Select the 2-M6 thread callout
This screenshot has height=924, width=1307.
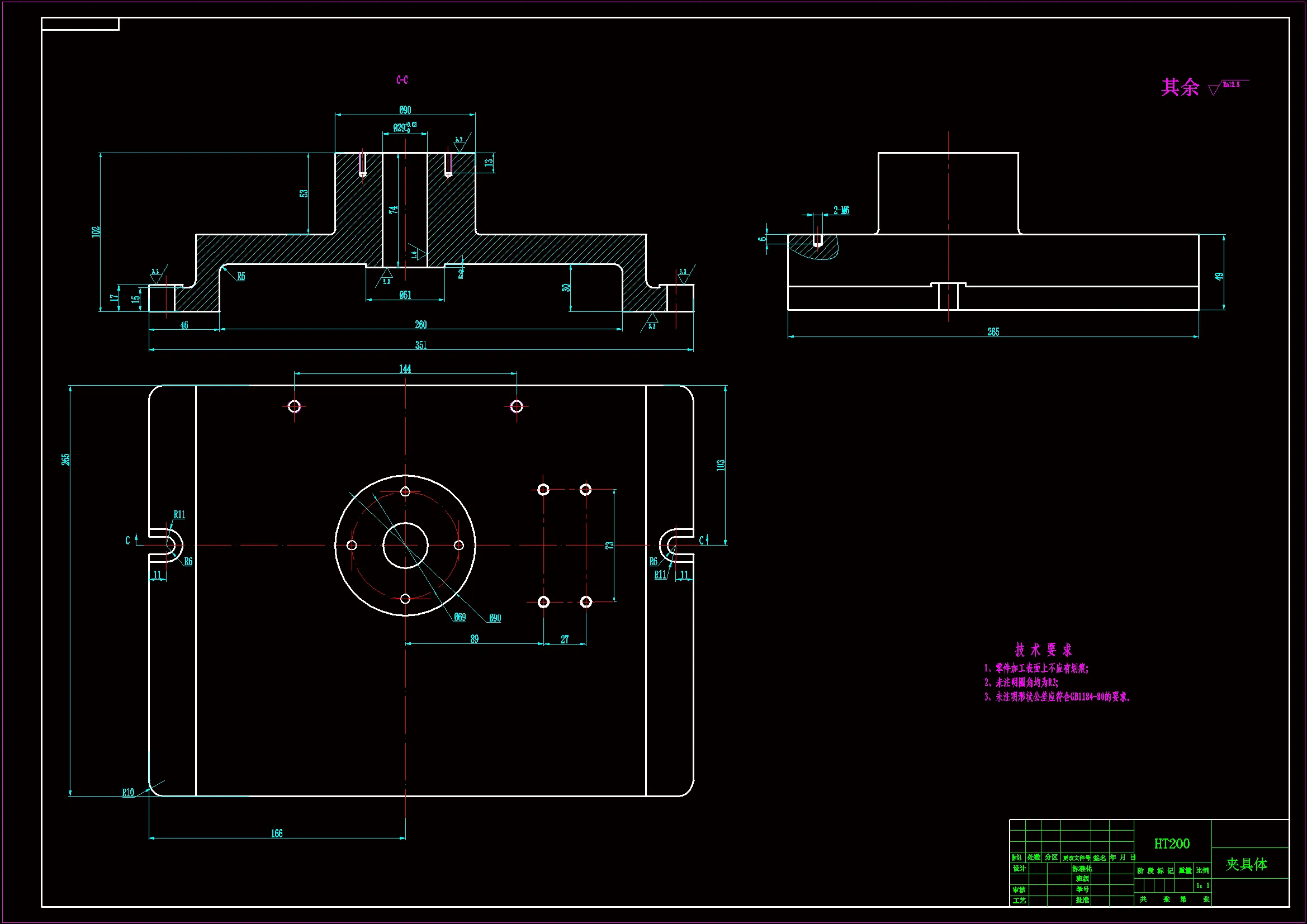(841, 211)
